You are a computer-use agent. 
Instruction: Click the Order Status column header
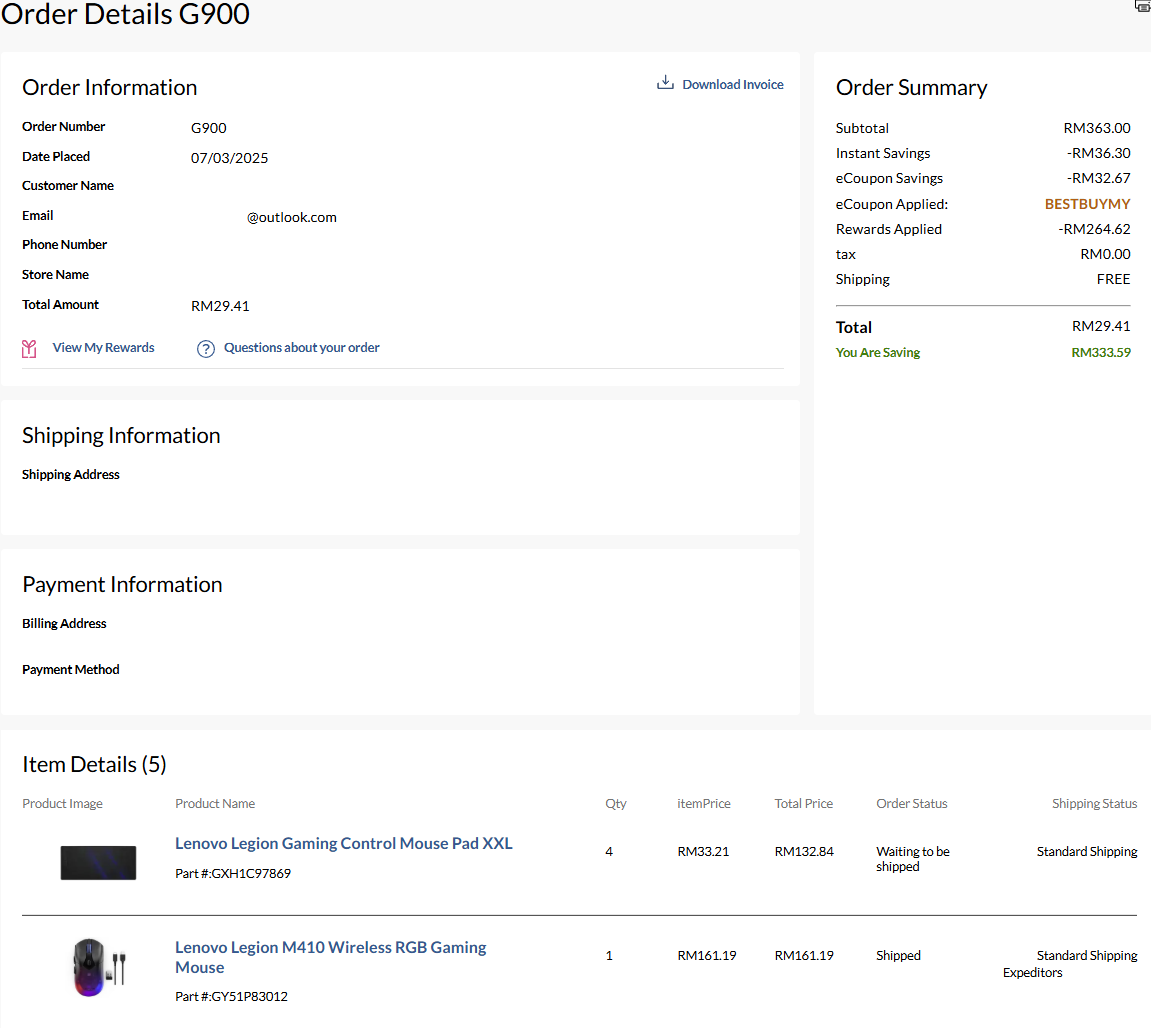coord(911,804)
